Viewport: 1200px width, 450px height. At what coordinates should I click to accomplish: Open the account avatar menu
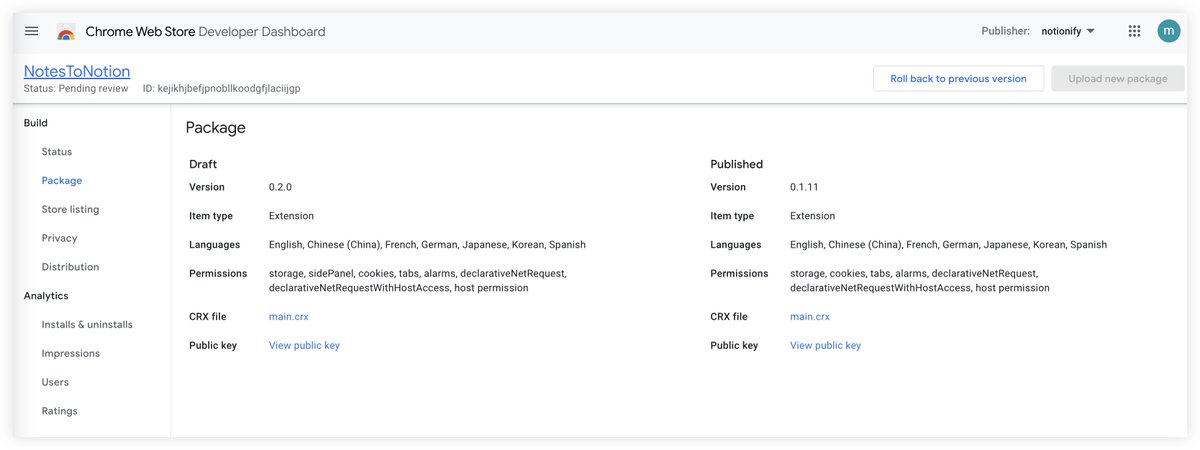pyautogui.click(x=1169, y=31)
